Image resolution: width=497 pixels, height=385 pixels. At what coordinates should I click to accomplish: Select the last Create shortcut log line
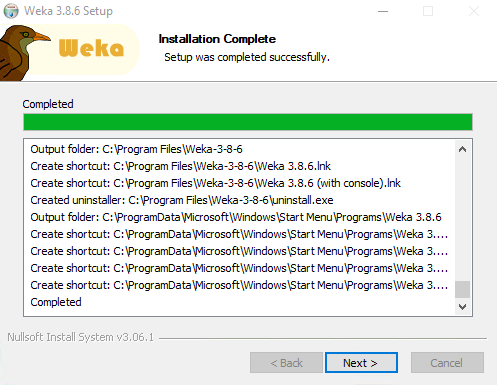tap(239, 285)
